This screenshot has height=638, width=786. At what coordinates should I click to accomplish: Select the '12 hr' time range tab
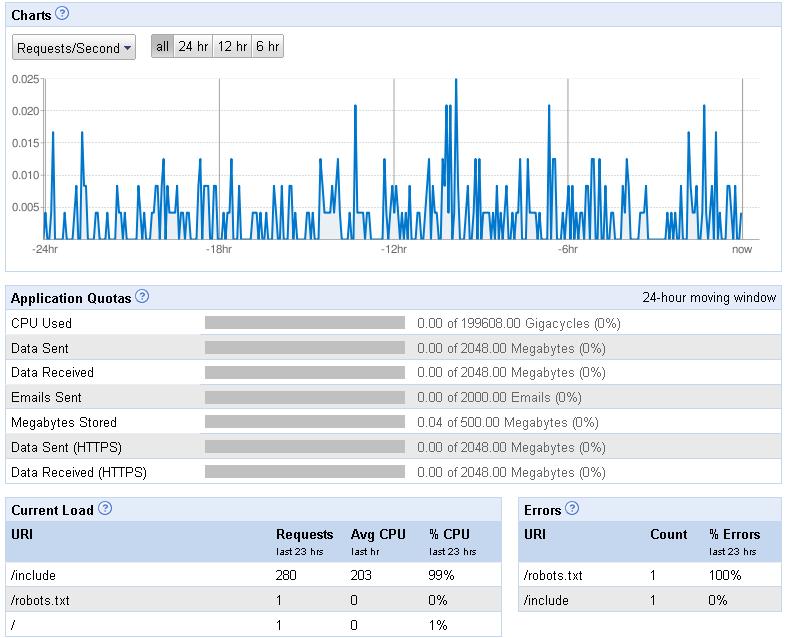[x=232, y=47]
